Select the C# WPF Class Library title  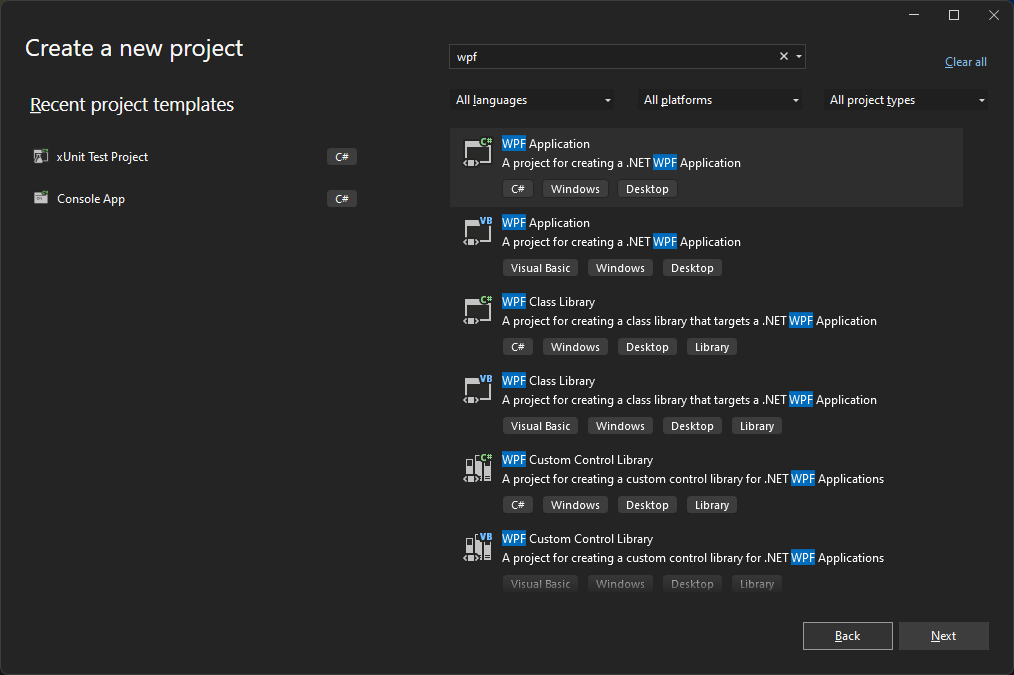click(x=548, y=302)
